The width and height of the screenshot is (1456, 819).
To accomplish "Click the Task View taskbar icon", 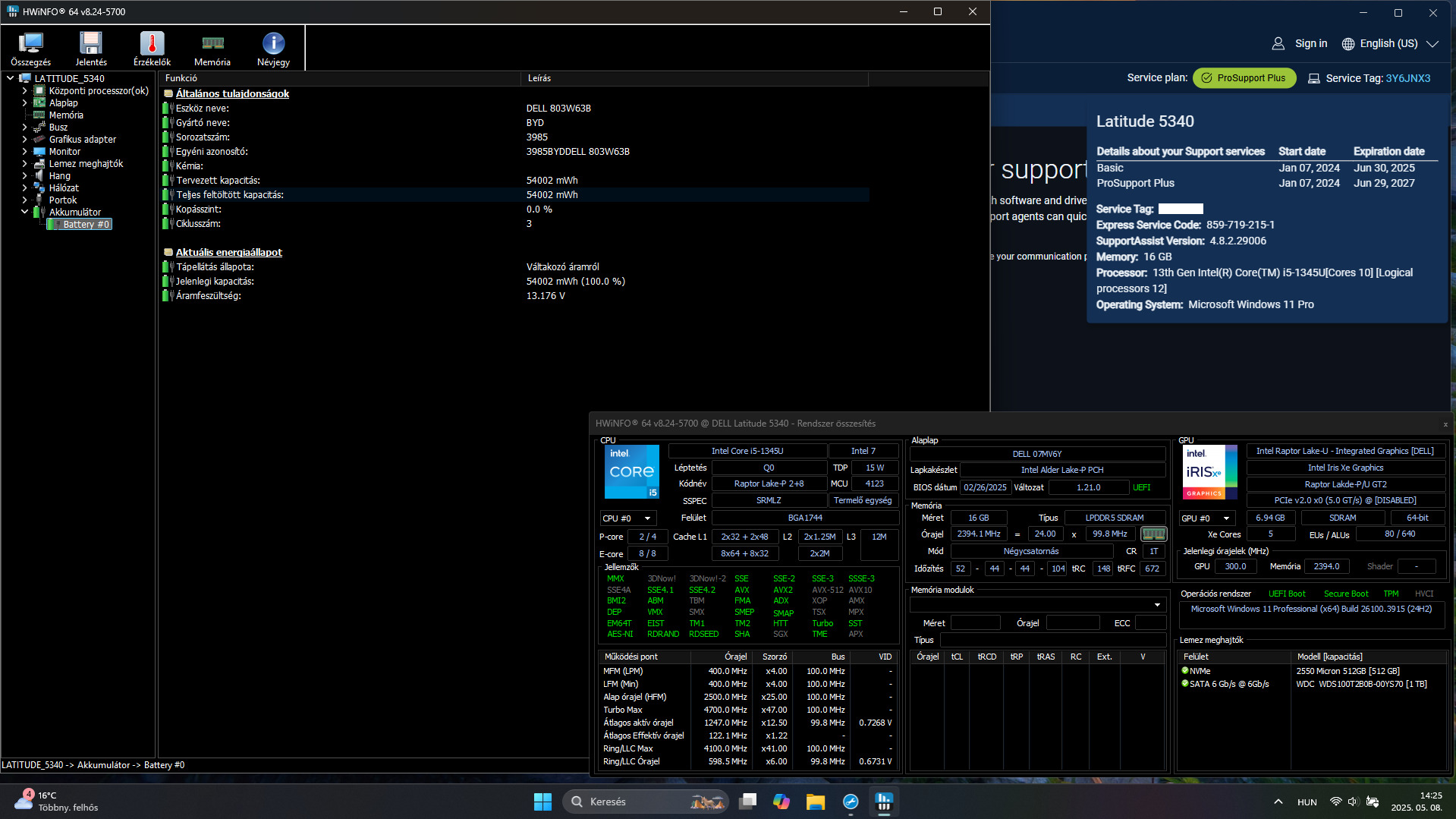I will (748, 802).
